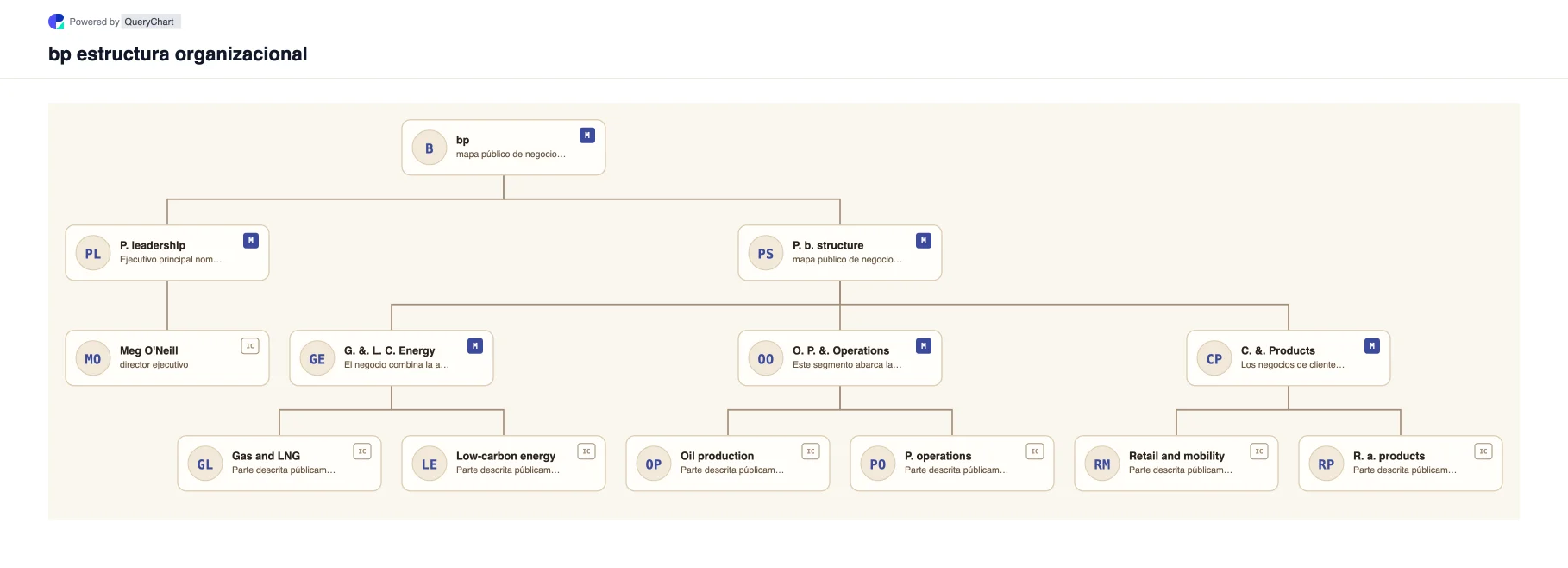This screenshot has height=568, width=1568.
Task: Select the GE avatar circle
Action: pyautogui.click(x=317, y=358)
